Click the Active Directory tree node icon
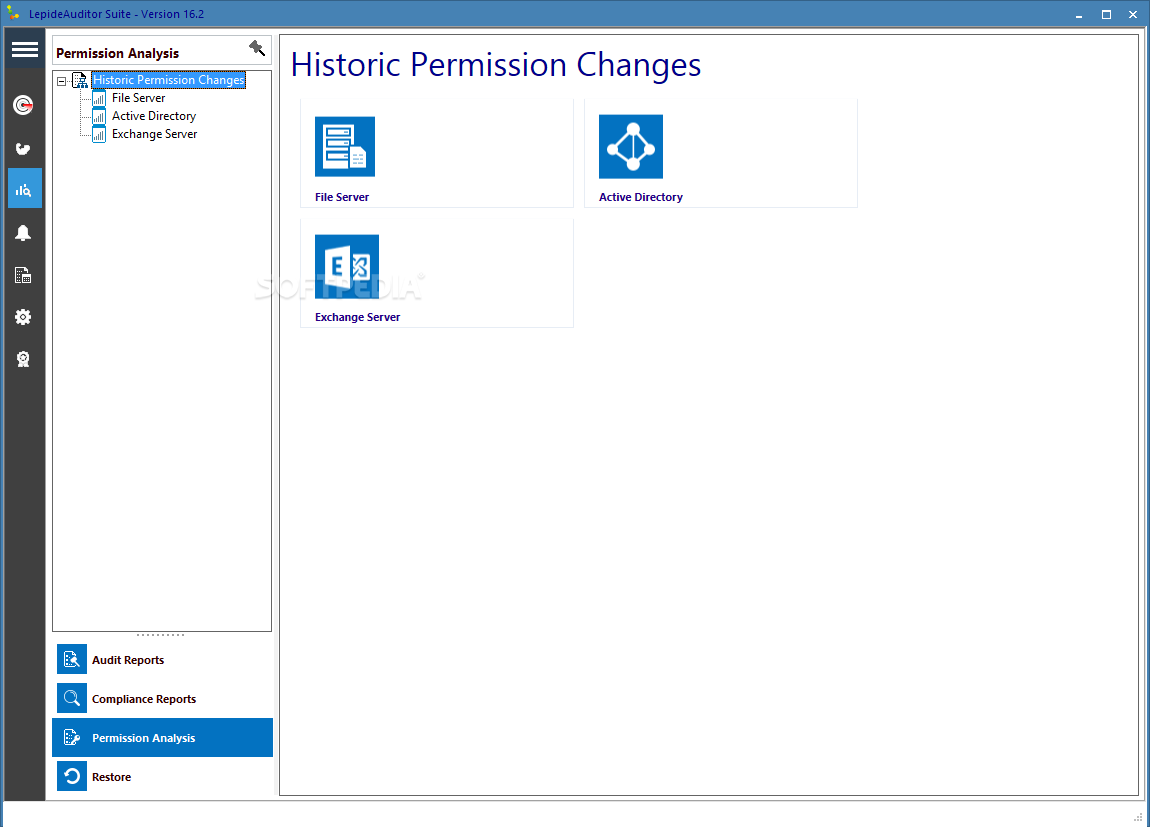Screen dimensions: 1150x827 point(98,116)
